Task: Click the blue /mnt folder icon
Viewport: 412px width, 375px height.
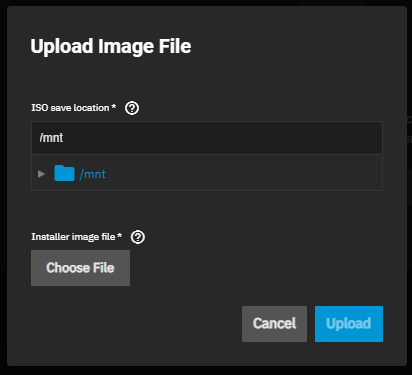Action: 64,173
